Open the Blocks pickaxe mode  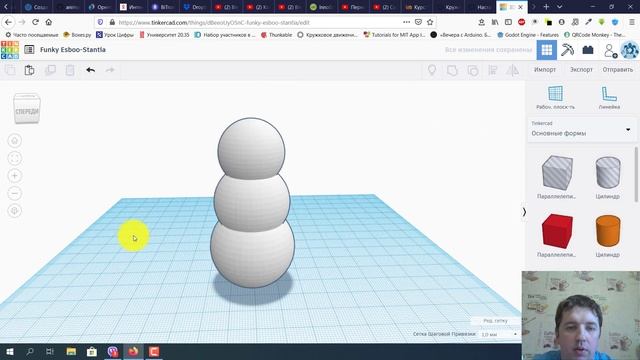click(567, 50)
